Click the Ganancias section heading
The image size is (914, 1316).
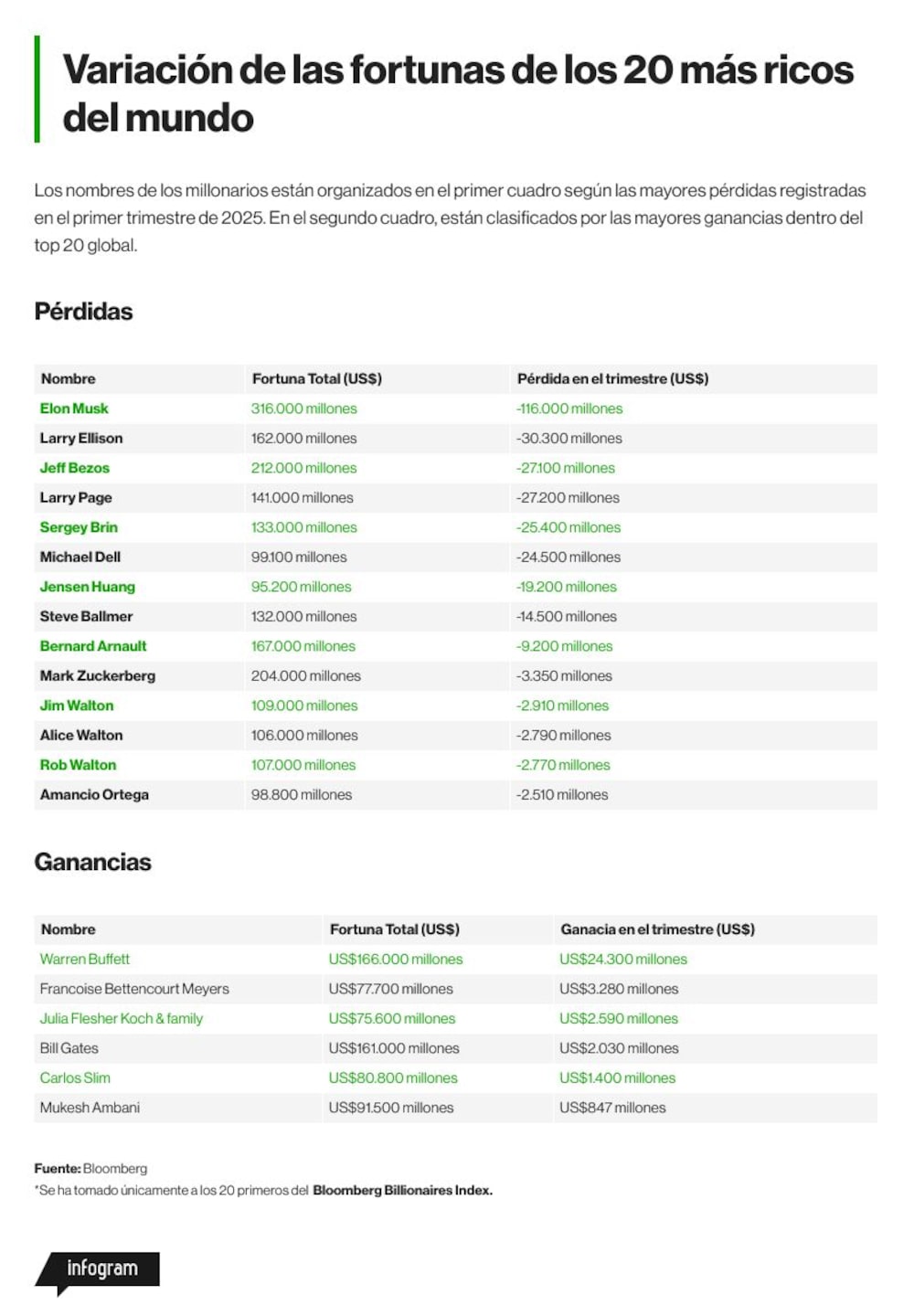[x=92, y=862]
